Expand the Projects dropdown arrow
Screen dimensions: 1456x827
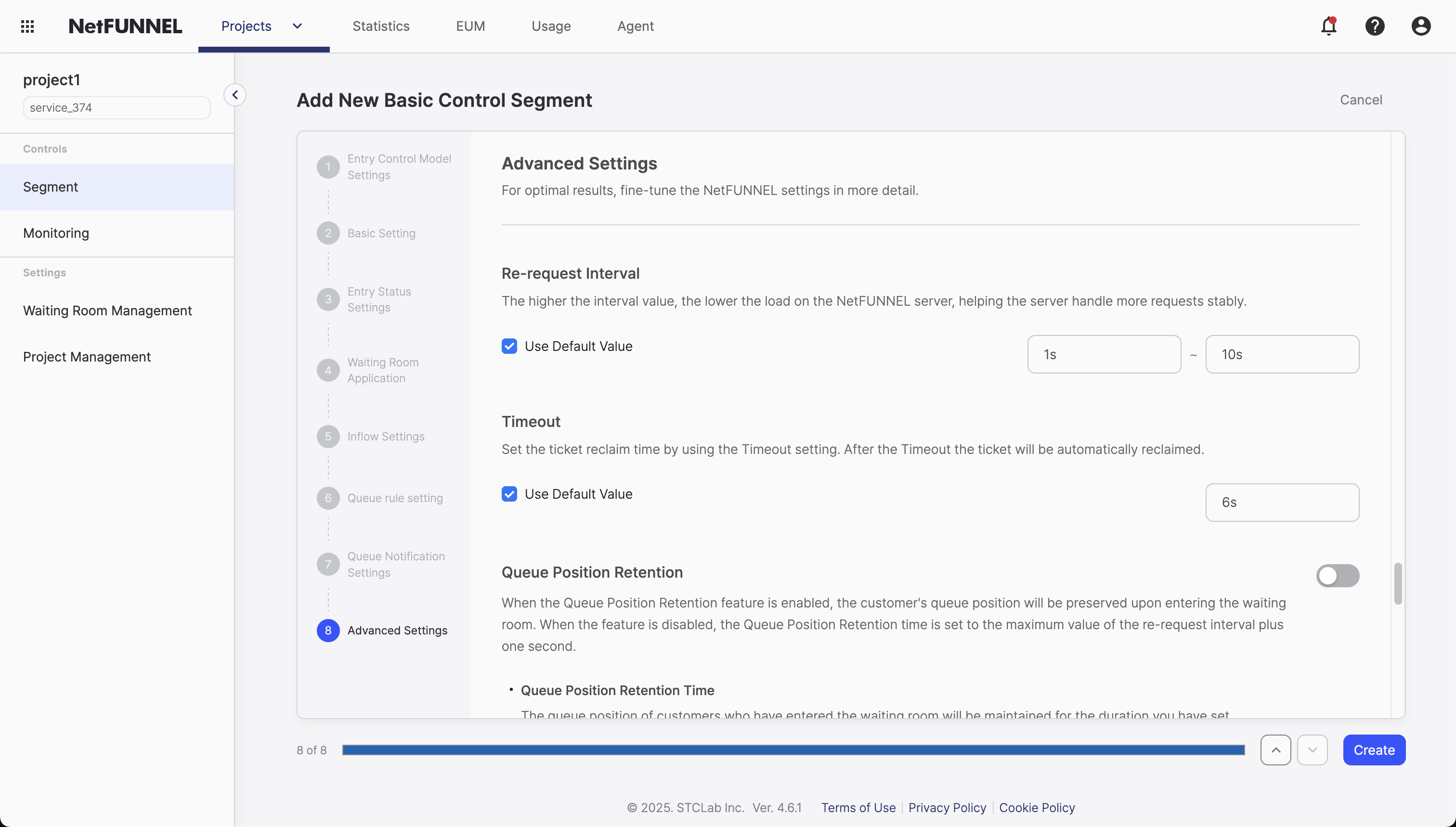tap(297, 26)
